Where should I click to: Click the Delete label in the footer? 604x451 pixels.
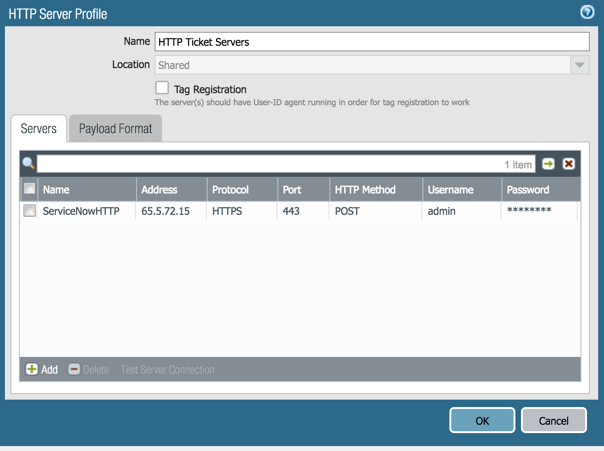(96, 370)
